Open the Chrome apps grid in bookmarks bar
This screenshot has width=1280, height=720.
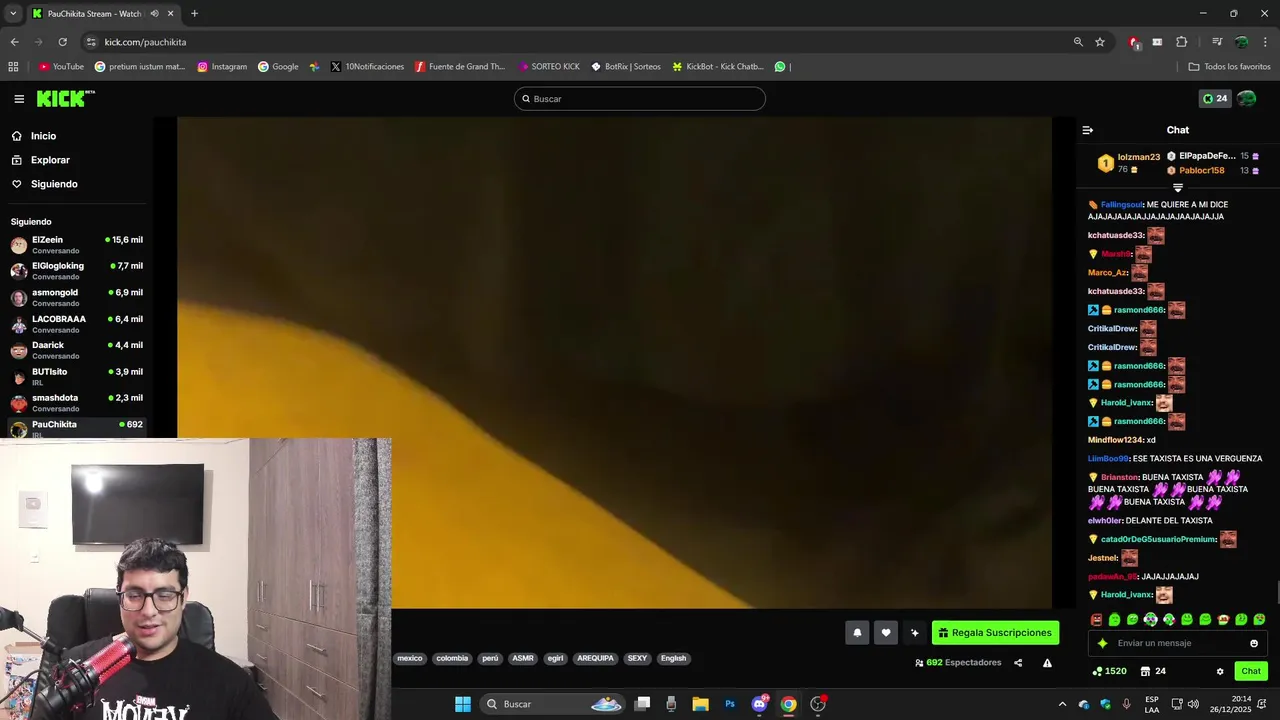click(x=13, y=67)
